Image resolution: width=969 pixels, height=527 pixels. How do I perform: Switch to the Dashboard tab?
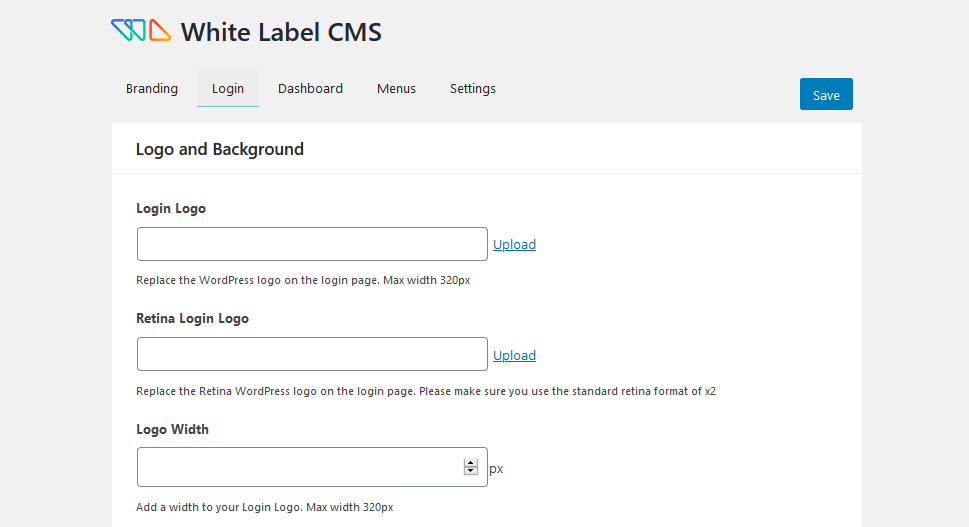coord(310,88)
